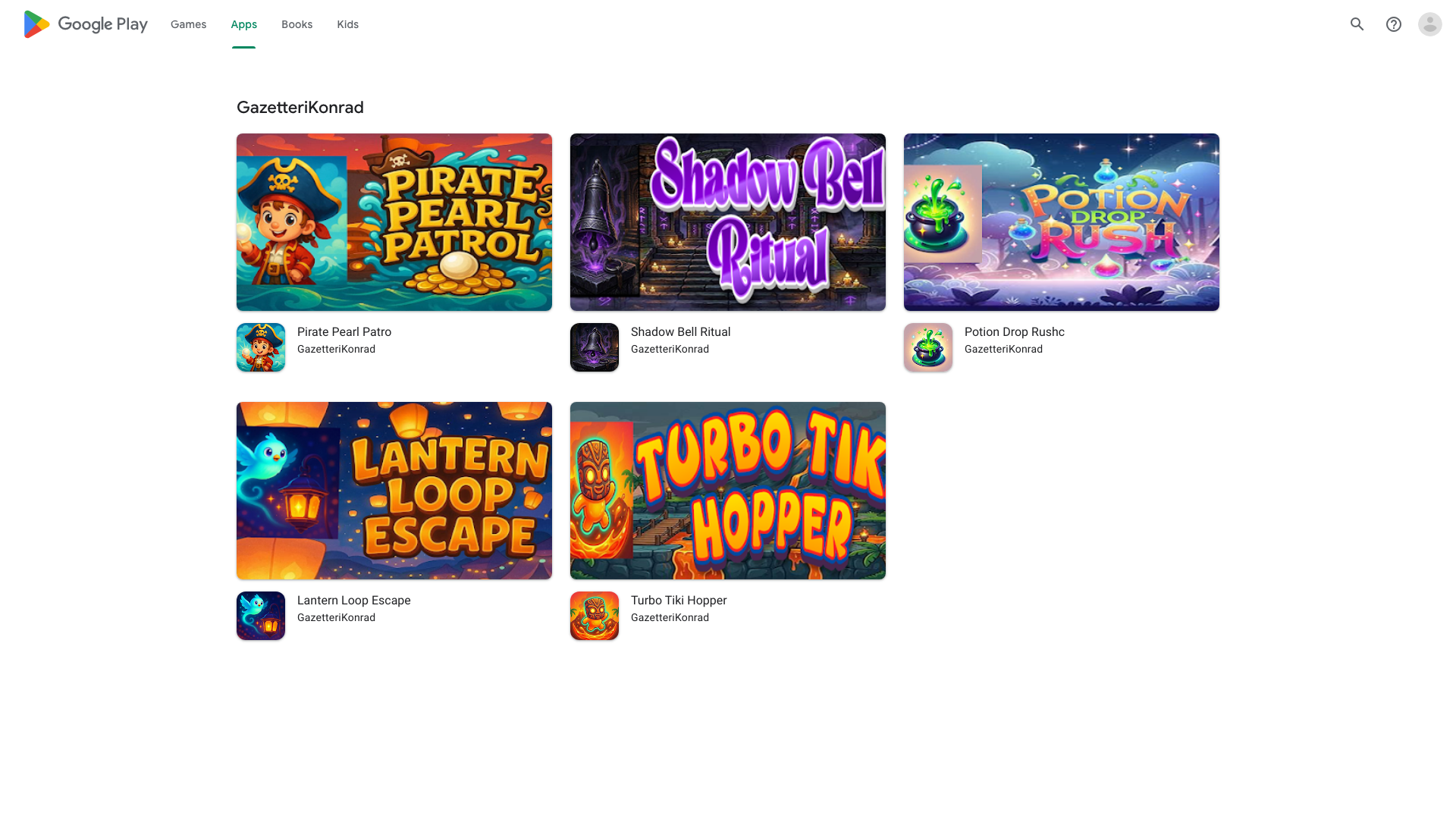The width and height of the screenshot is (1456, 819).
Task: Switch to the Games tab
Action: click(x=188, y=24)
